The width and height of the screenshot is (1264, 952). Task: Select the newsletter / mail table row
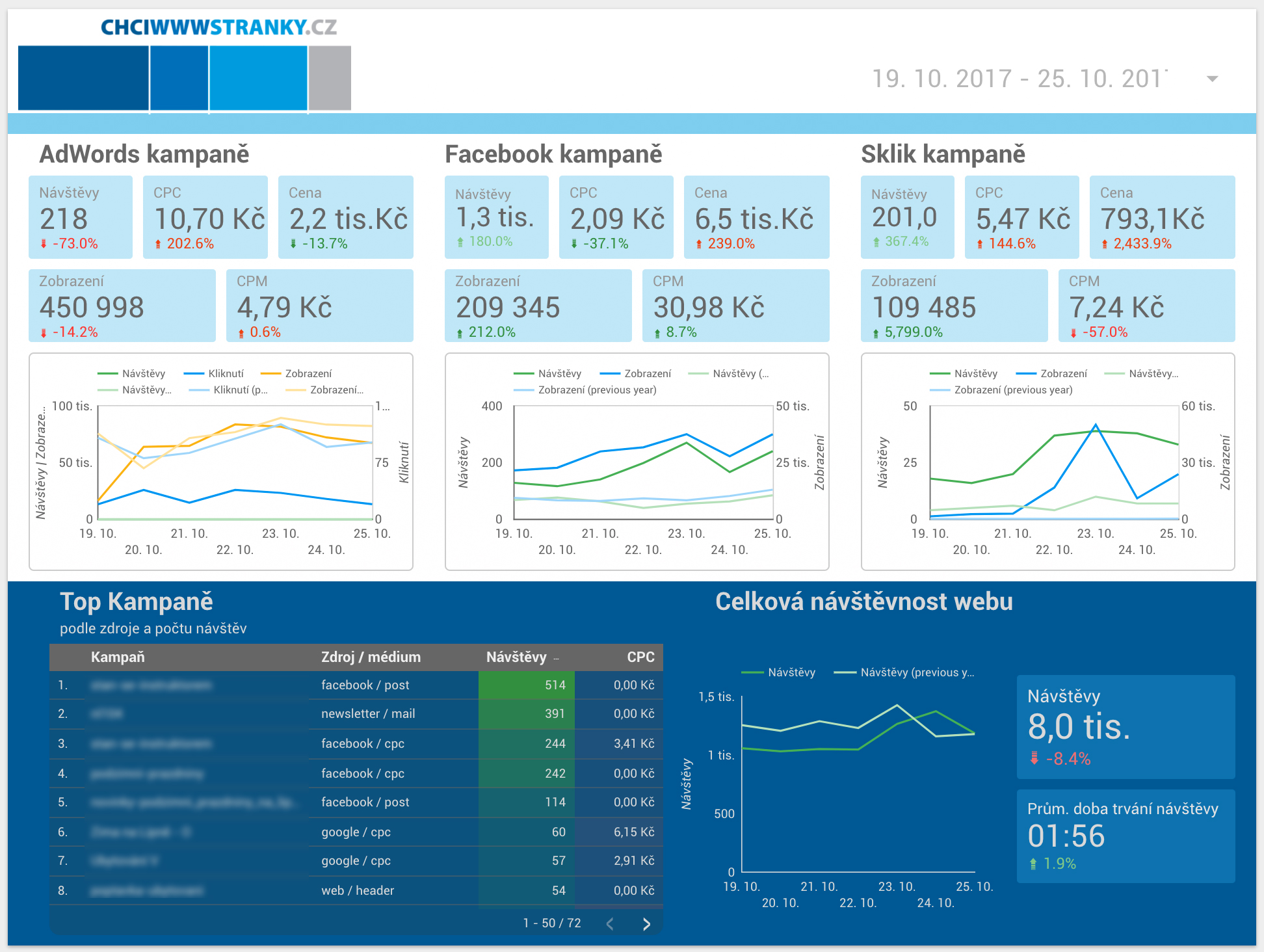click(x=368, y=713)
